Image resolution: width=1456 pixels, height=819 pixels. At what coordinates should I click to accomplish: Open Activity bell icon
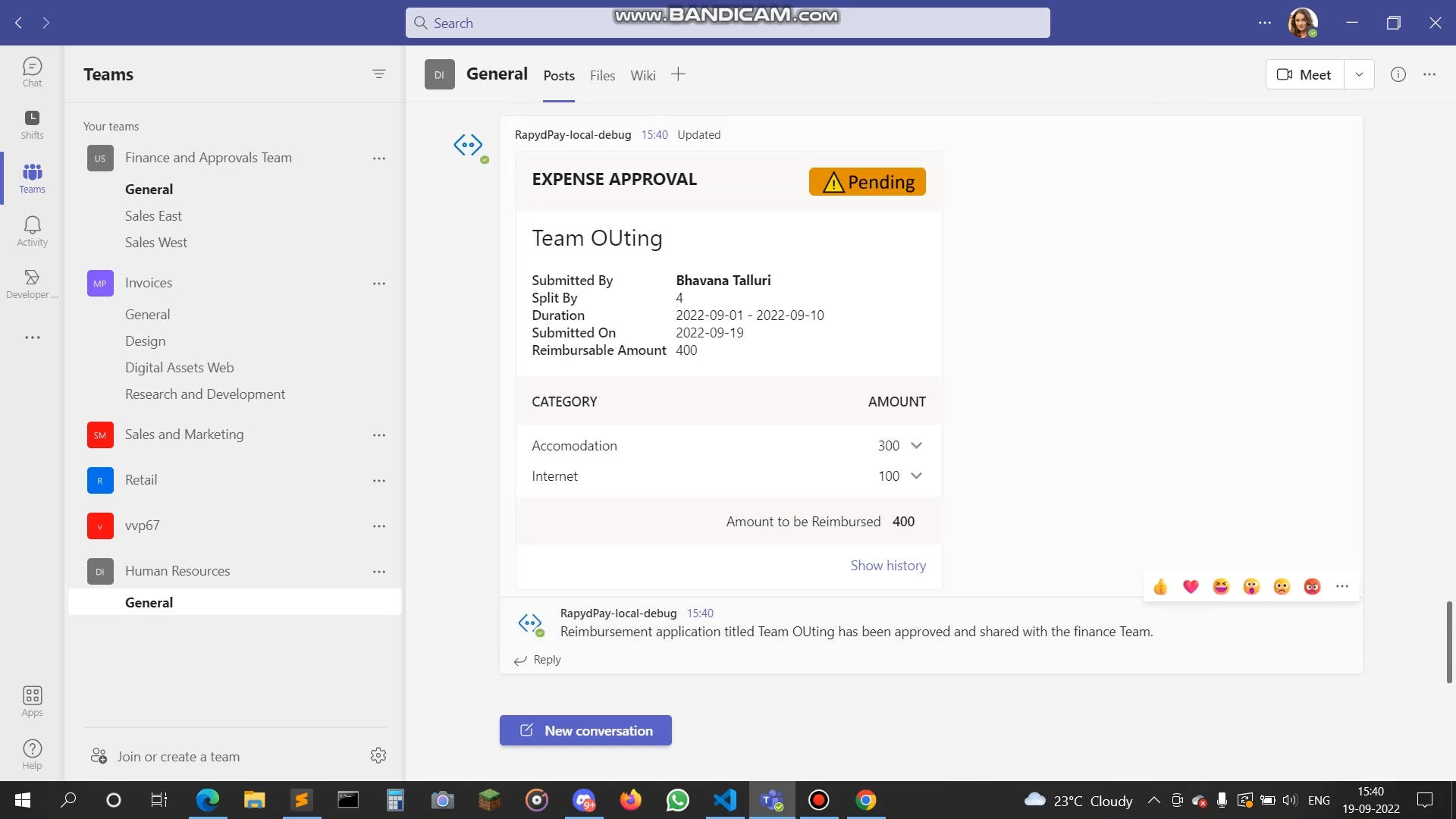32,231
